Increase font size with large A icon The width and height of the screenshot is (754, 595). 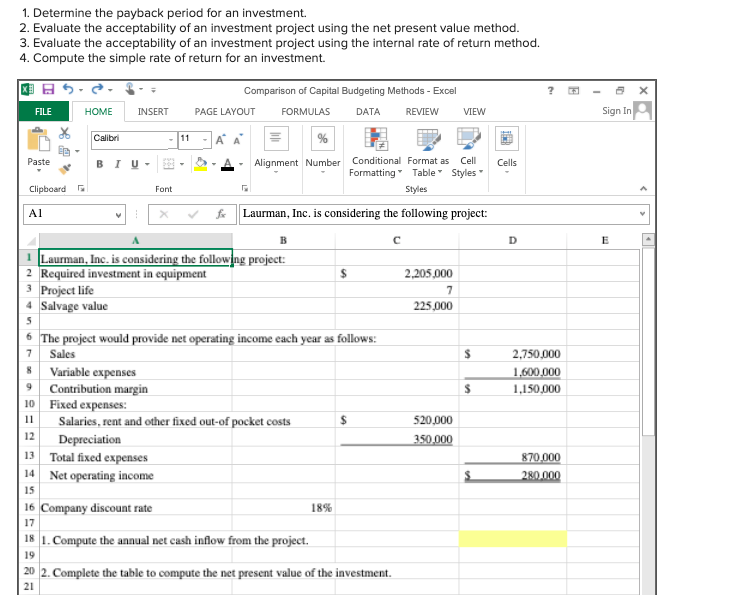pos(220,139)
